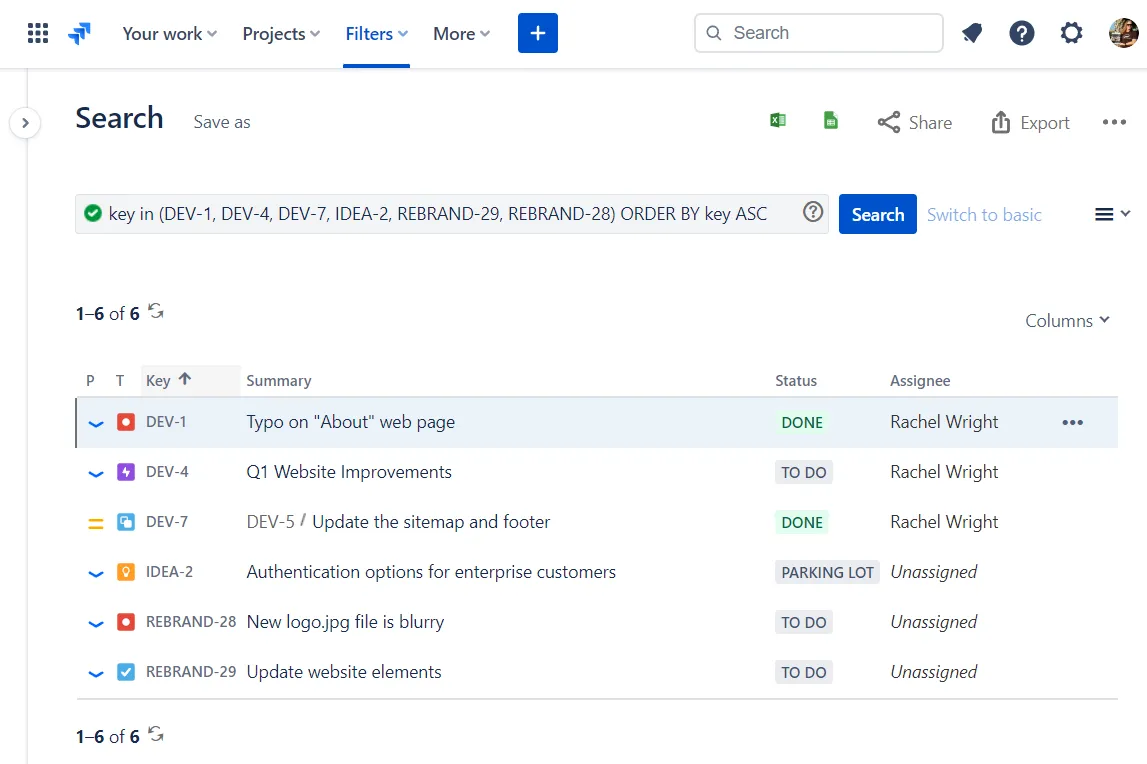Open the settings gear icon
This screenshot has height=764, width=1147.
(x=1071, y=33)
